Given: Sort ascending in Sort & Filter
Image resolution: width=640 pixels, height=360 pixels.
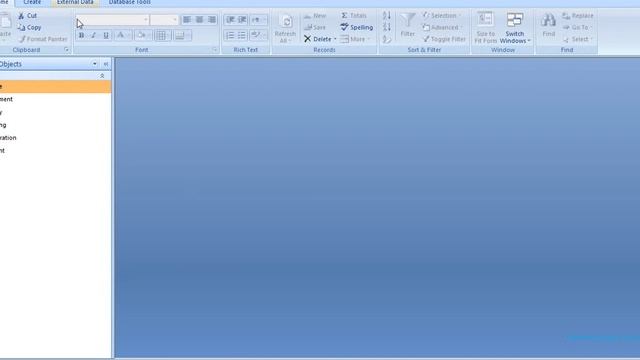Looking at the screenshot, I should pyautogui.click(x=387, y=16).
